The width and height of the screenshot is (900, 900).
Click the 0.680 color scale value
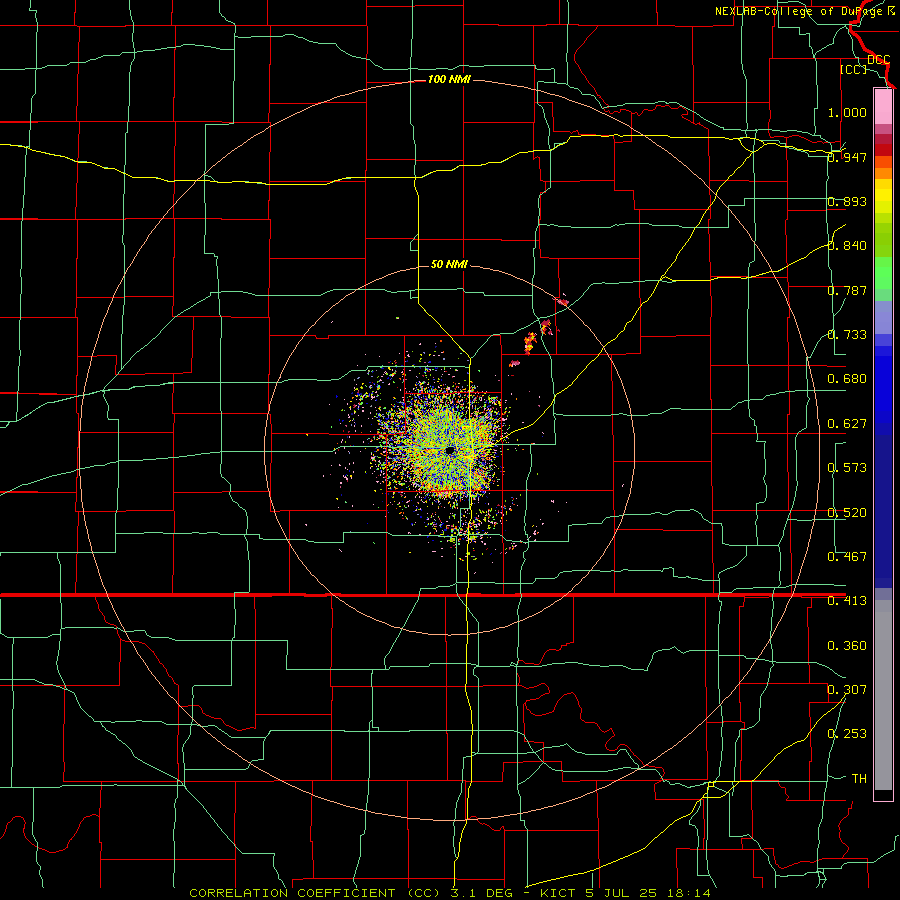click(x=847, y=379)
